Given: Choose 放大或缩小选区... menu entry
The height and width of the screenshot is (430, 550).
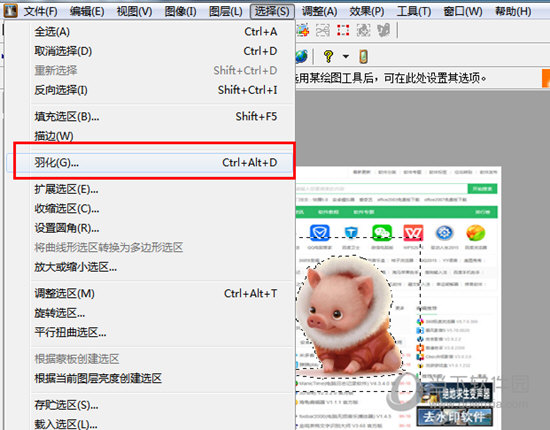Looking at the screenshot, I should (150, 267).
